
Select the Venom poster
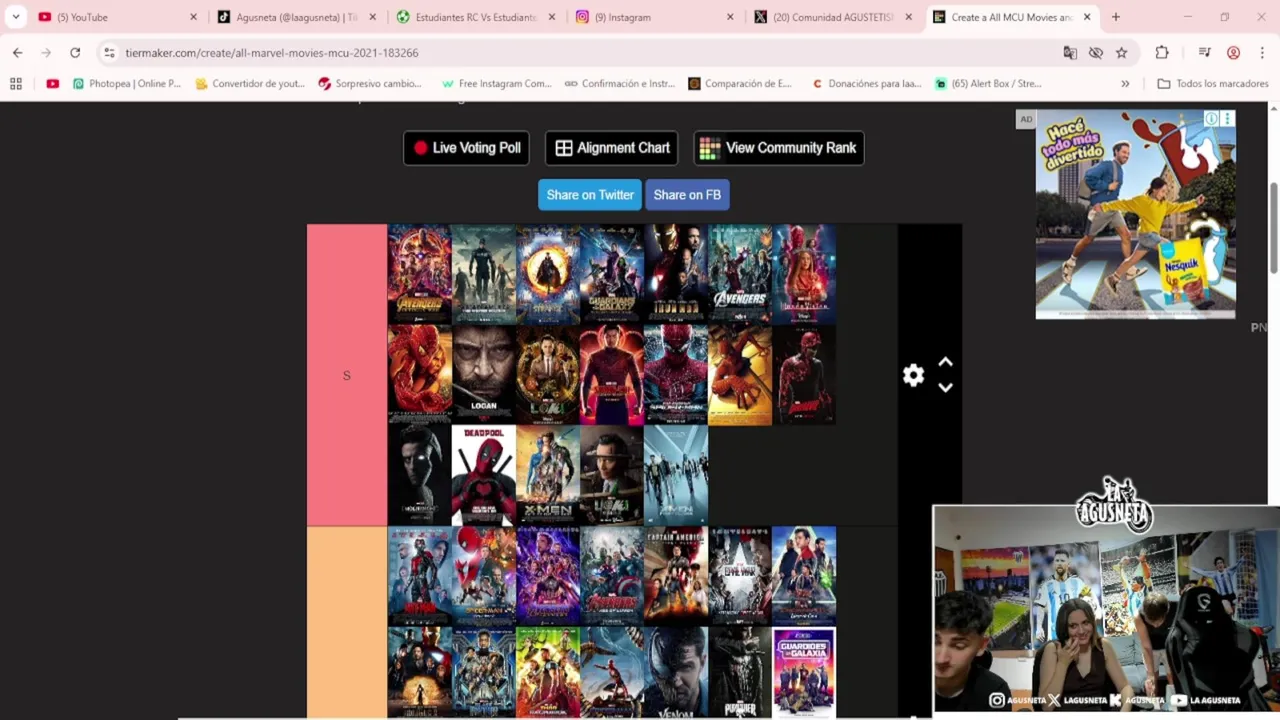tap(676, 673)
